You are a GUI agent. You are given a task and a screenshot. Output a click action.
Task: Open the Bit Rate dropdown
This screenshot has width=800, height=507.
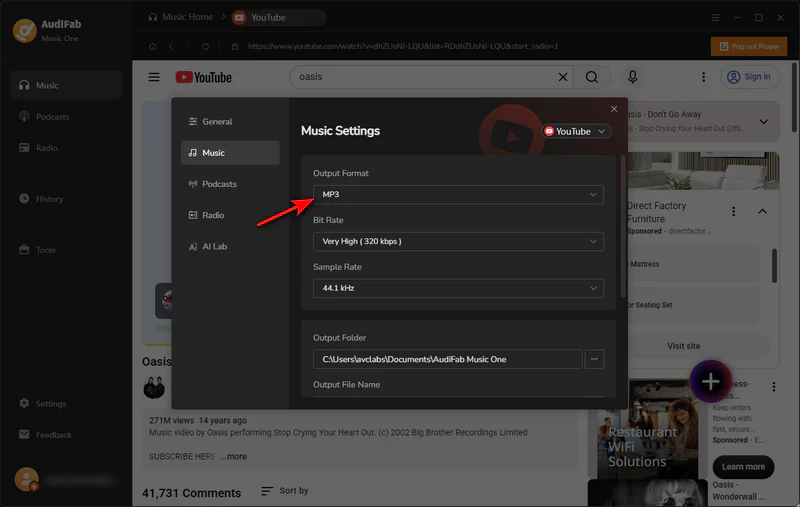pyautogui.click(x=458, y=241)
